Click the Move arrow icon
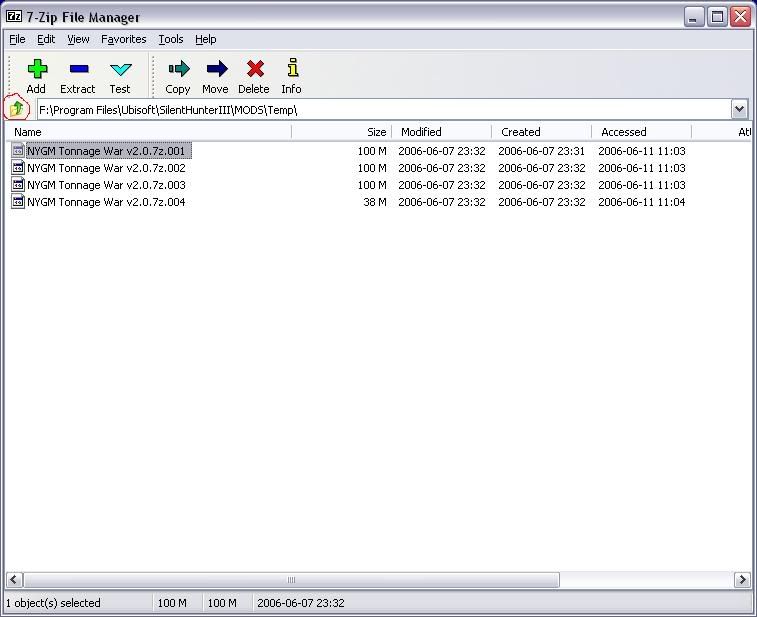Screen dimensions: 757x617 217,69
